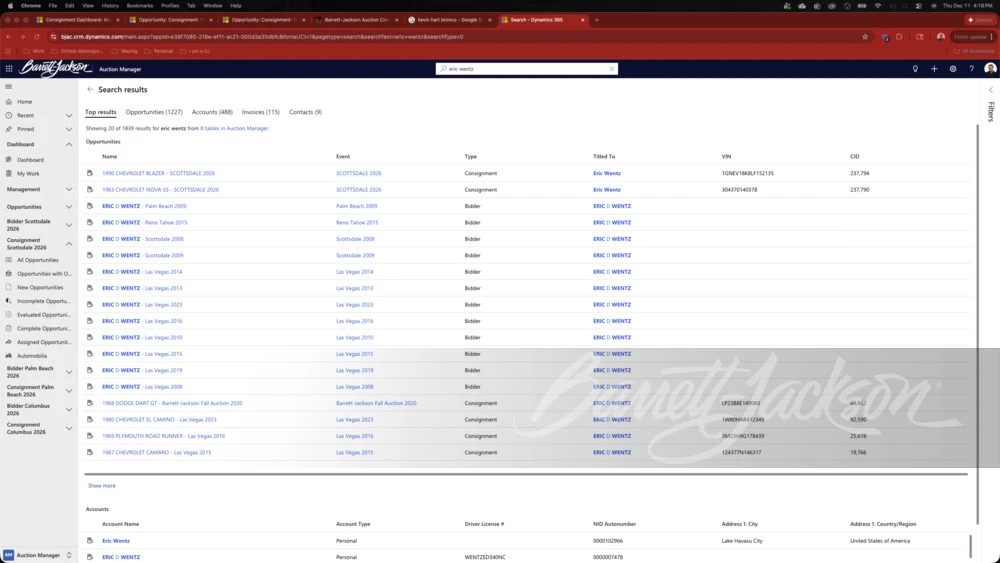Open 1963 CHEVROLET NOVA SS opportunity link
The width and height of the screenshot is (1000, 563).
point(160,190)
